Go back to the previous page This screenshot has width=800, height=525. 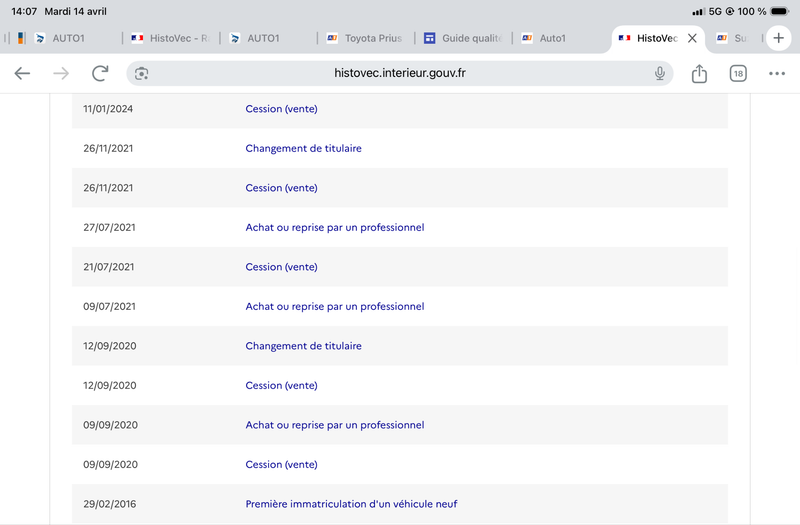(22, 73)
